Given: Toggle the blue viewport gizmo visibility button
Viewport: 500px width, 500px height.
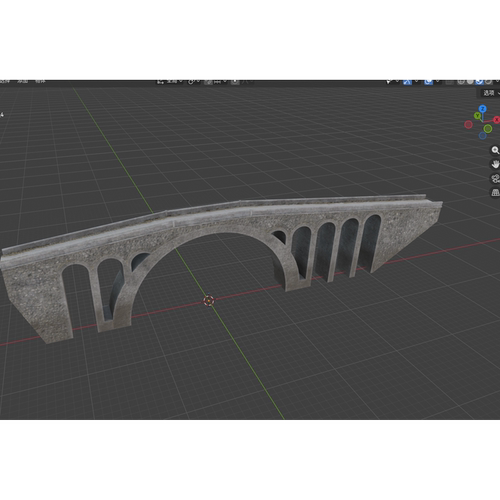Looking at the screenshot, I should coord(407,82).
